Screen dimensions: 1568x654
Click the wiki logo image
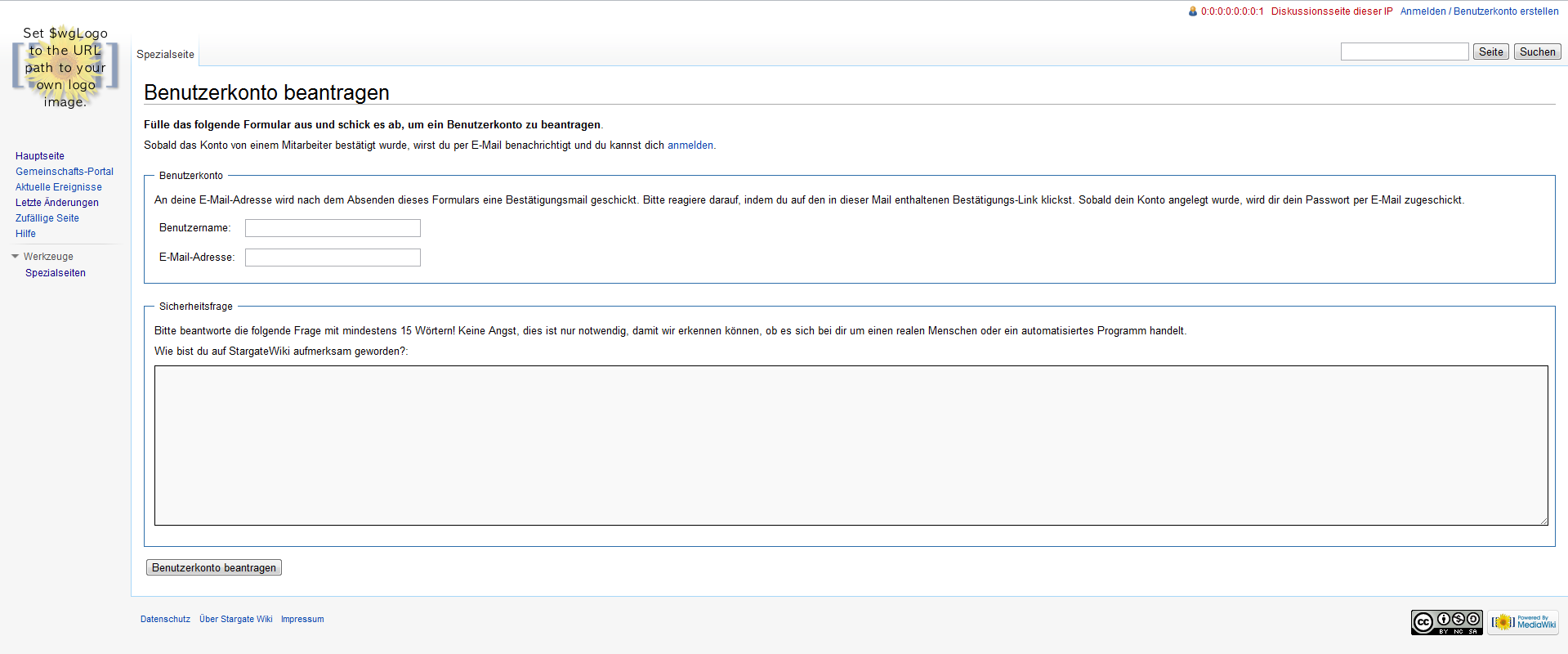click(65, 67)
